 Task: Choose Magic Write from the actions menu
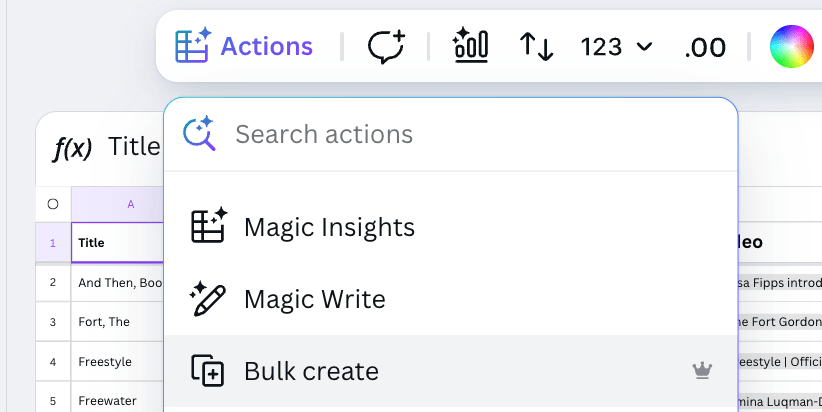pos(314,299)
